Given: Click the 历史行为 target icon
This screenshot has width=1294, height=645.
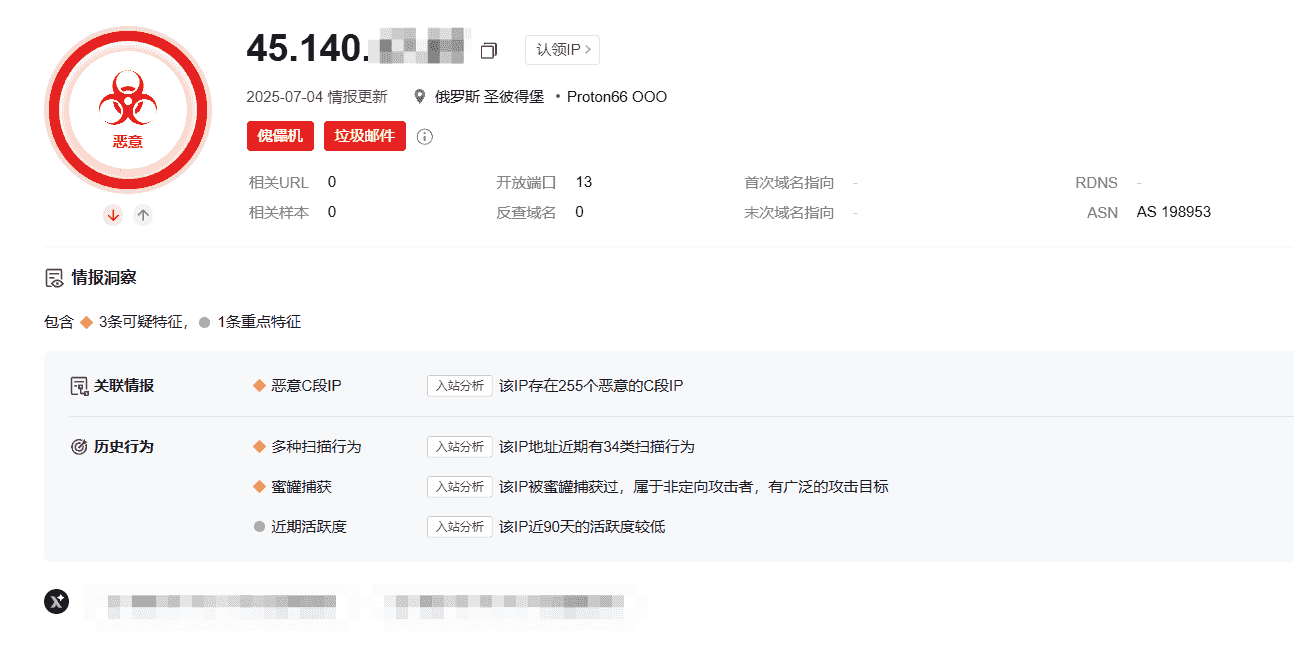Looking at the screenshot, I should pos(79,447).
